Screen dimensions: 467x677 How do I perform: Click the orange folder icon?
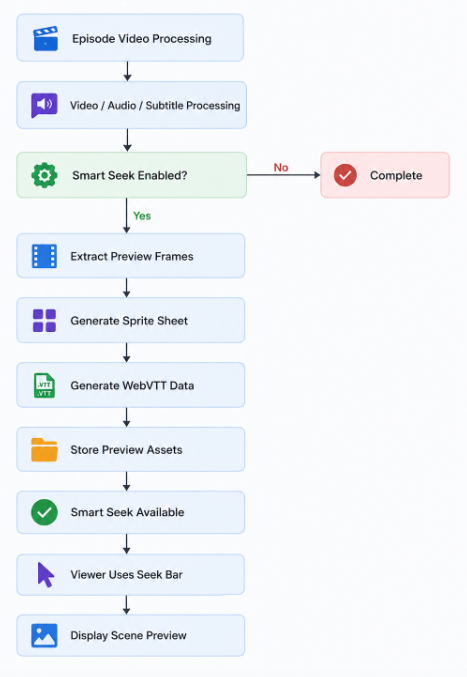44,449
